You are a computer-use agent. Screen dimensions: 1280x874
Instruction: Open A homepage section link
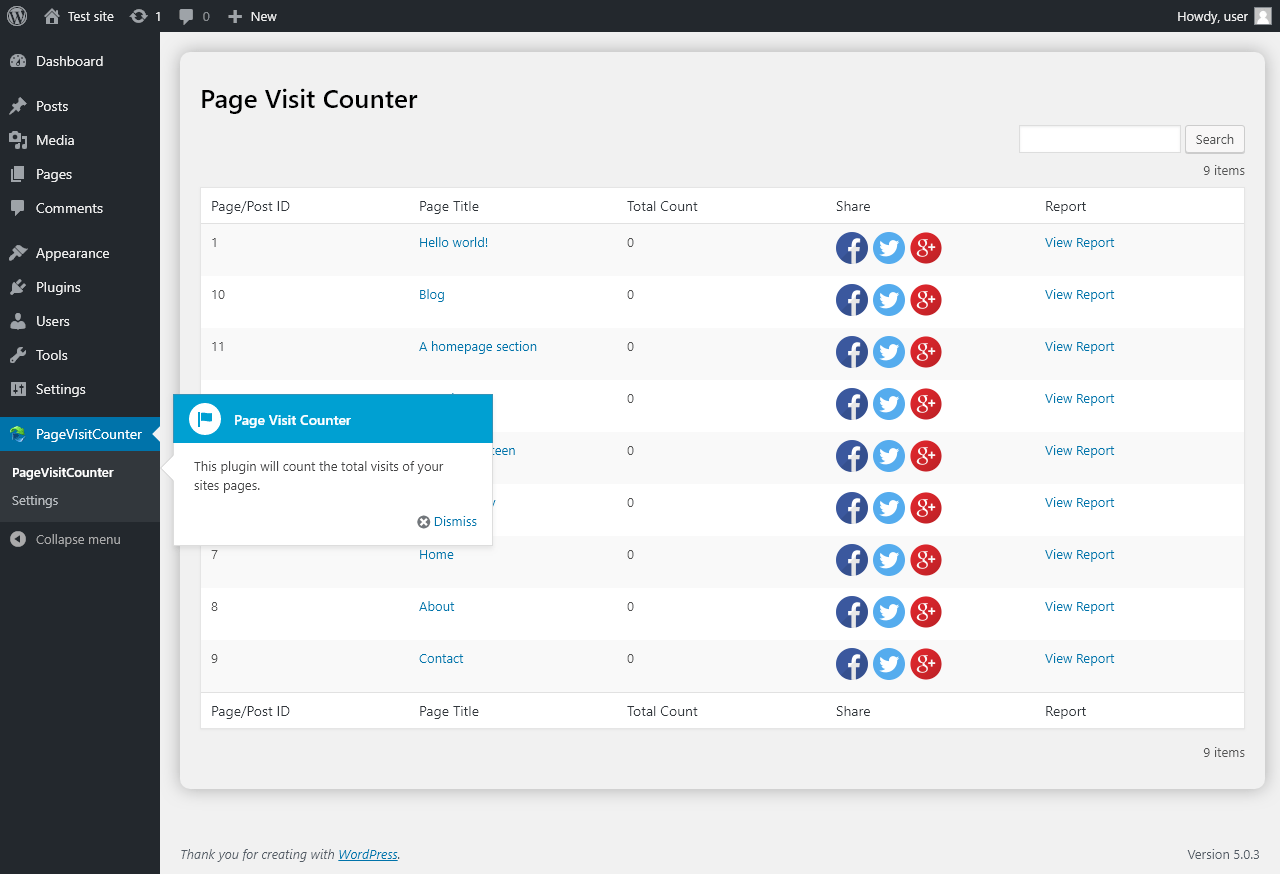(x=478, y=346)
